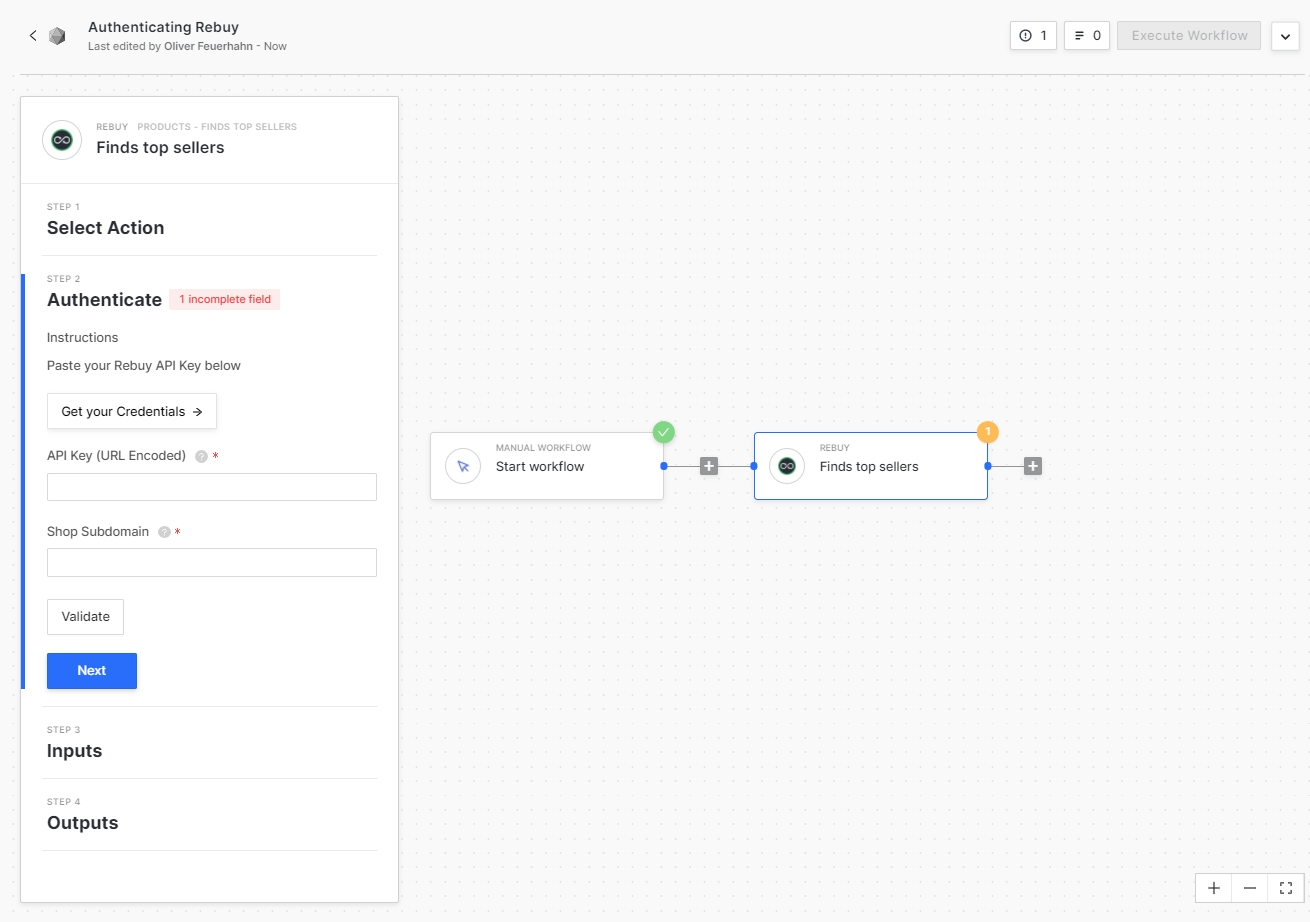Focus the API Key (URL Encoded) field
1310x922 pixels.
pyautogui.click(x=212, y=487)
